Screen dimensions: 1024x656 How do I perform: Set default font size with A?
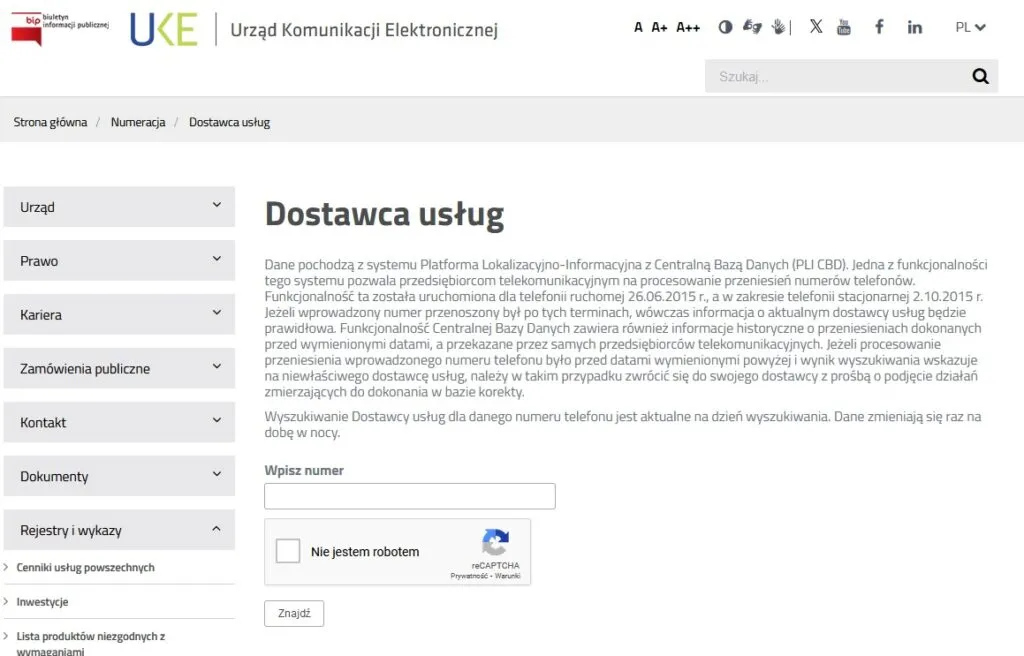point(638,27)
